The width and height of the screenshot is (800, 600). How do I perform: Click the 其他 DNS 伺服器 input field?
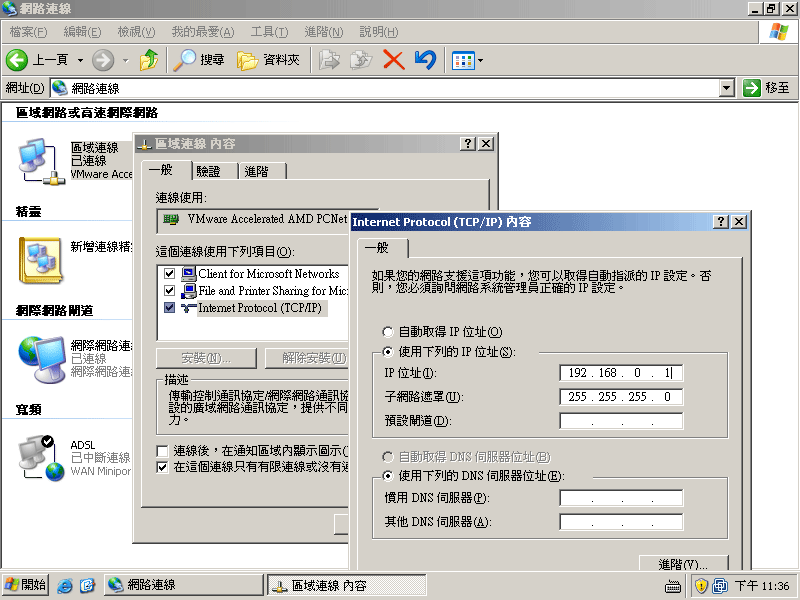[621, 522]
